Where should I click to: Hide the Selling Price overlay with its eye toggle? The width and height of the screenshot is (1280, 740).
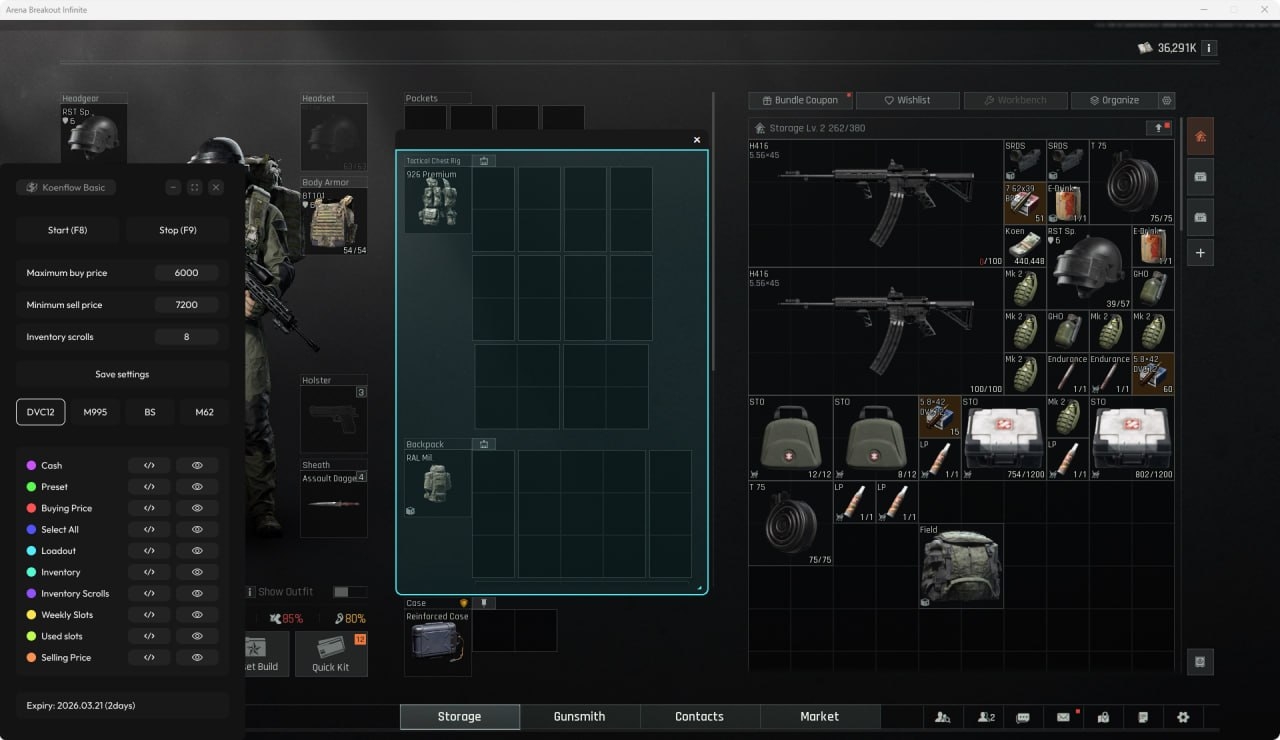point(197,657)
